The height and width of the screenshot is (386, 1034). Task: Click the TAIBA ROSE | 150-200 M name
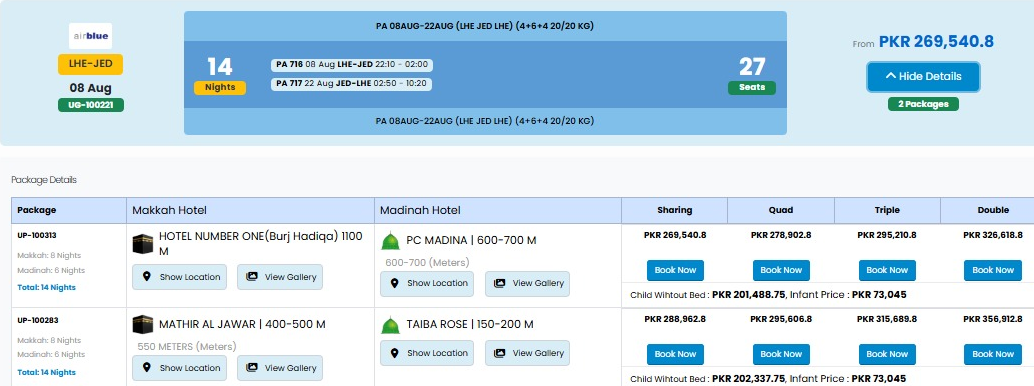click(470, 325)
